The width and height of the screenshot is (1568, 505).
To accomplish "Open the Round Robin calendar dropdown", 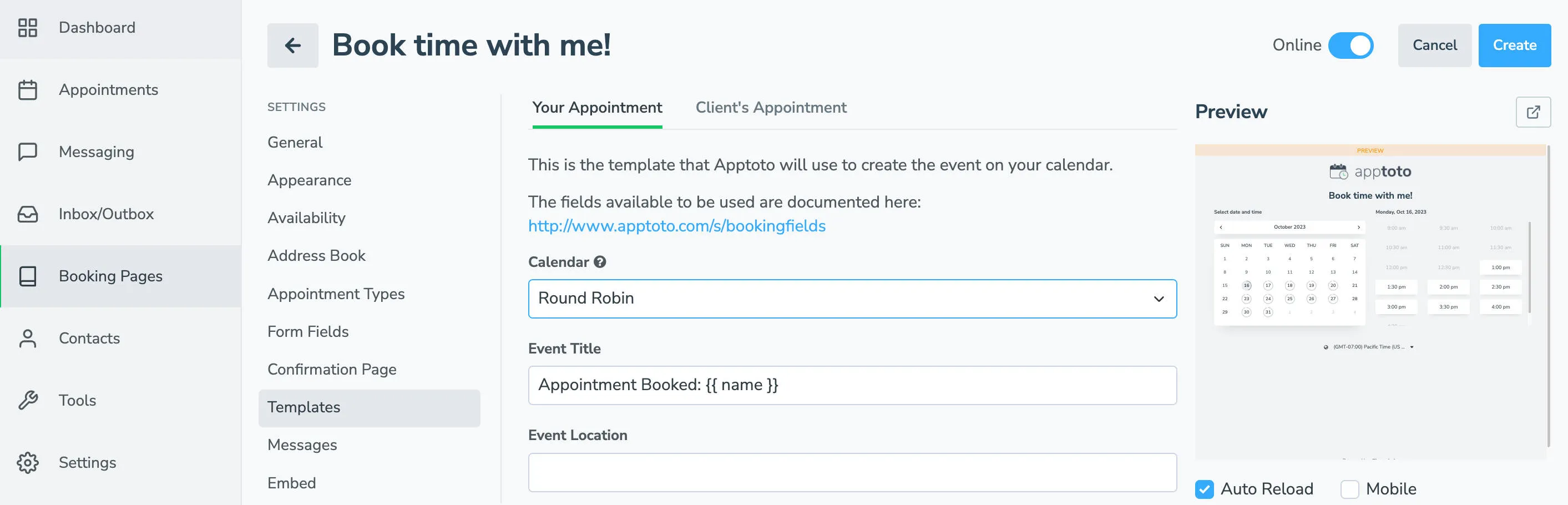I will (x=852, y=299).
